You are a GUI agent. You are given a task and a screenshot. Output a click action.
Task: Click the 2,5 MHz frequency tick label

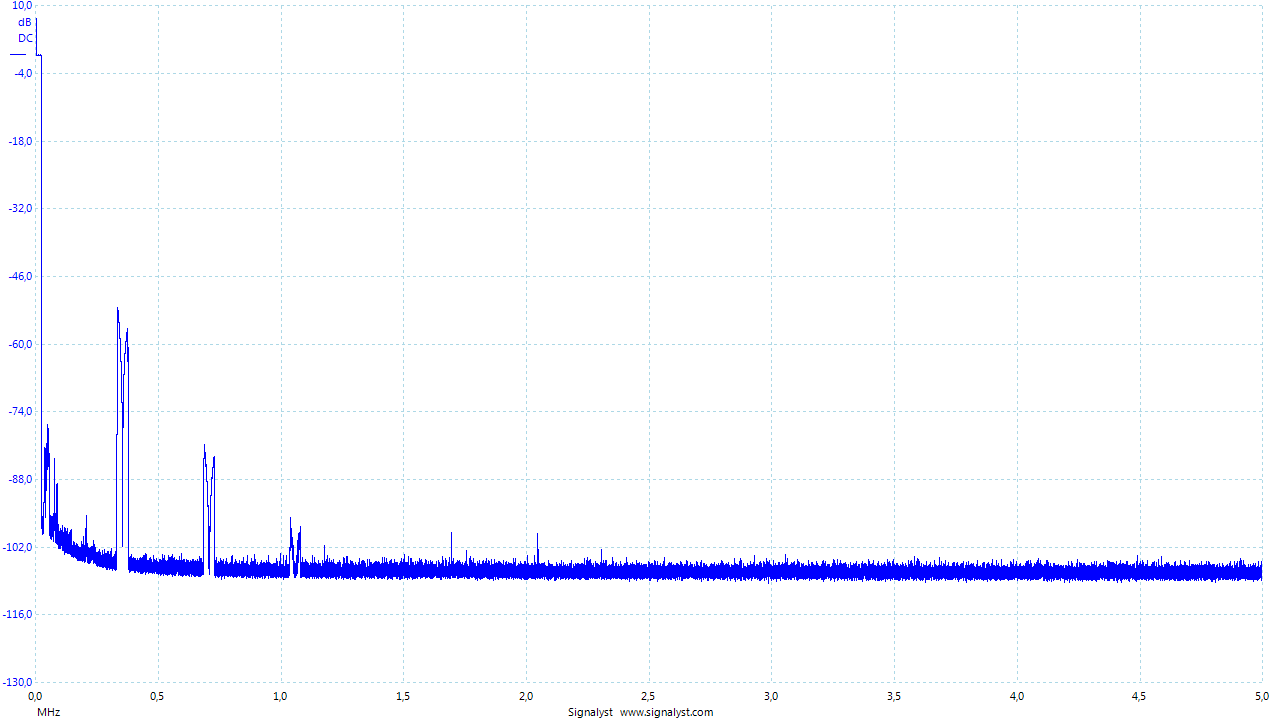tap(649, 695)
